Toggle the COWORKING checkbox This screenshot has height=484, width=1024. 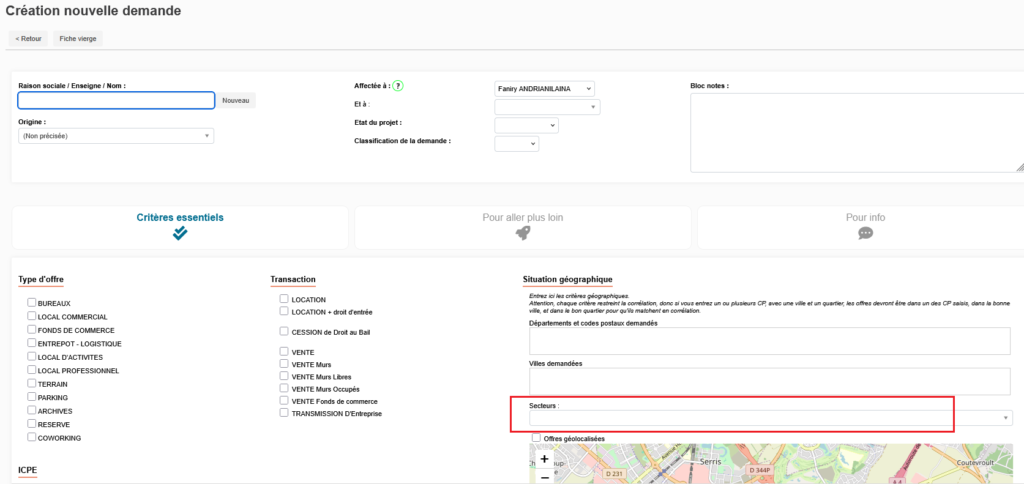point(32,437)
